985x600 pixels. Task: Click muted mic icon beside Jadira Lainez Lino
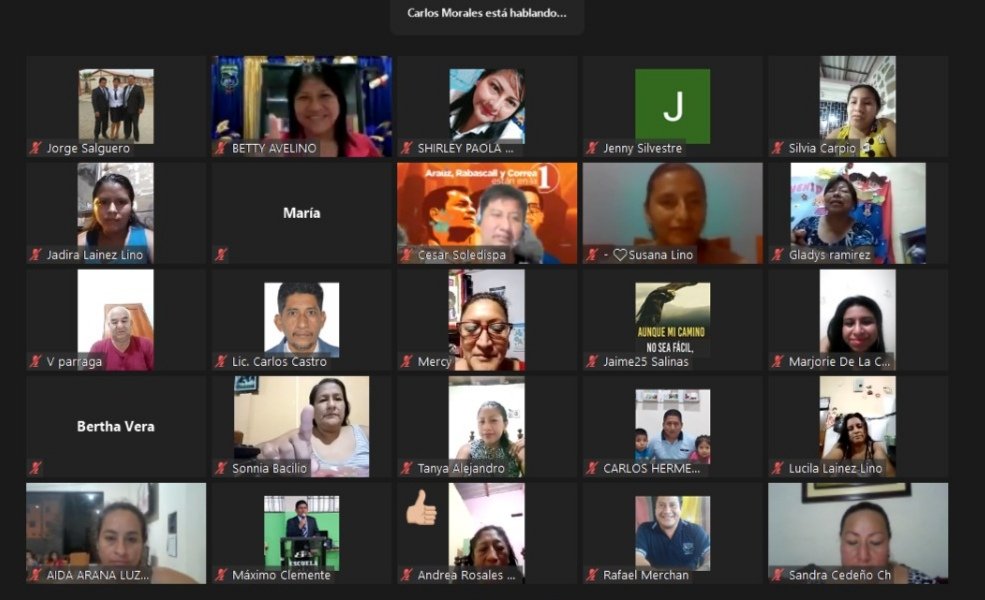coord(35,255)
